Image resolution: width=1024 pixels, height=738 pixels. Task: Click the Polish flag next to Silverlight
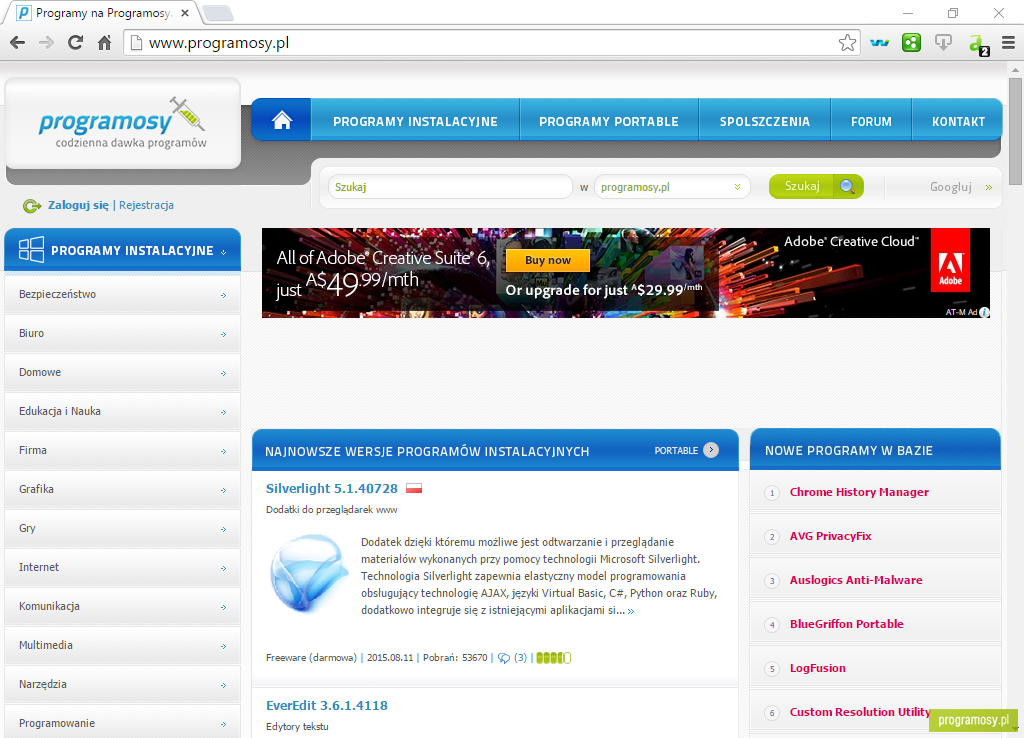click(414, 488)
